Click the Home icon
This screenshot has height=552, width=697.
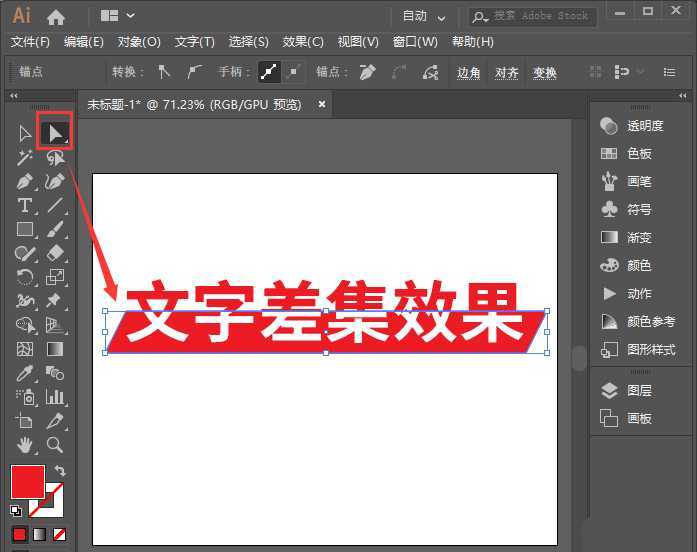tap(56, 16)
